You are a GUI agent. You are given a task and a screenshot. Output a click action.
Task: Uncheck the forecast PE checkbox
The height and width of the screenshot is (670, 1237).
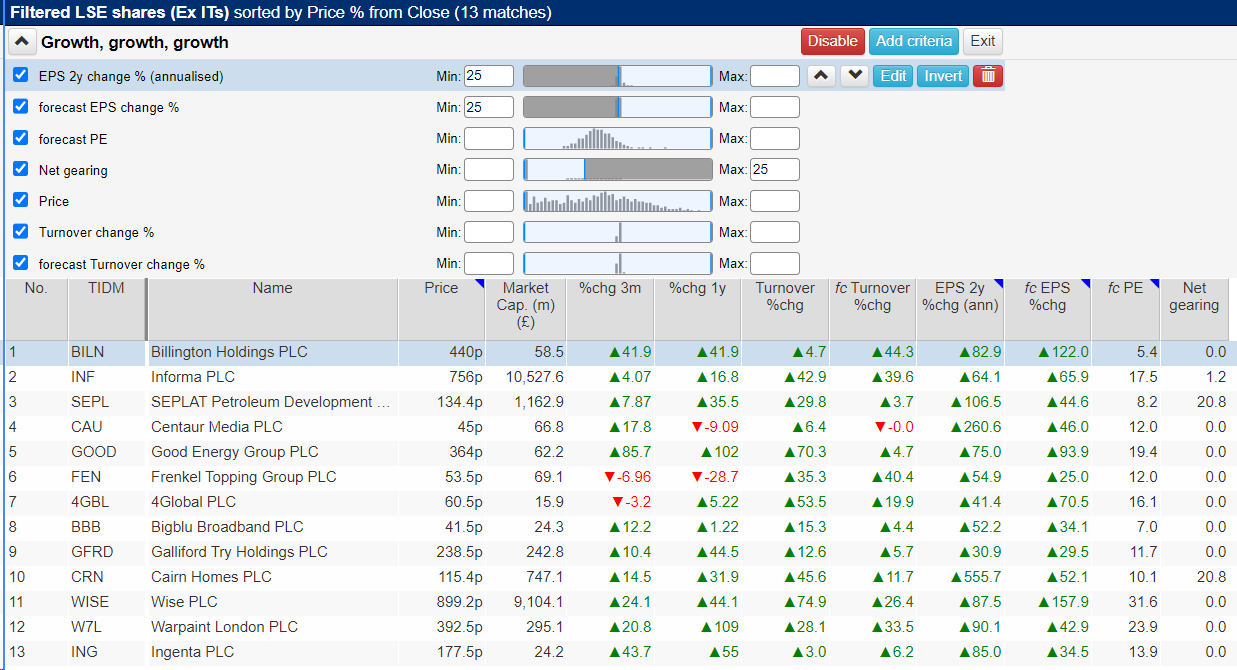[21, 138]
